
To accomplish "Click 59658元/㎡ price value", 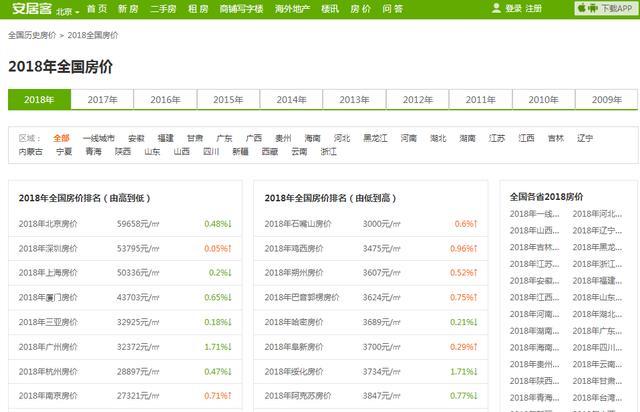I will pyautogui.click(x=138, y=224).
